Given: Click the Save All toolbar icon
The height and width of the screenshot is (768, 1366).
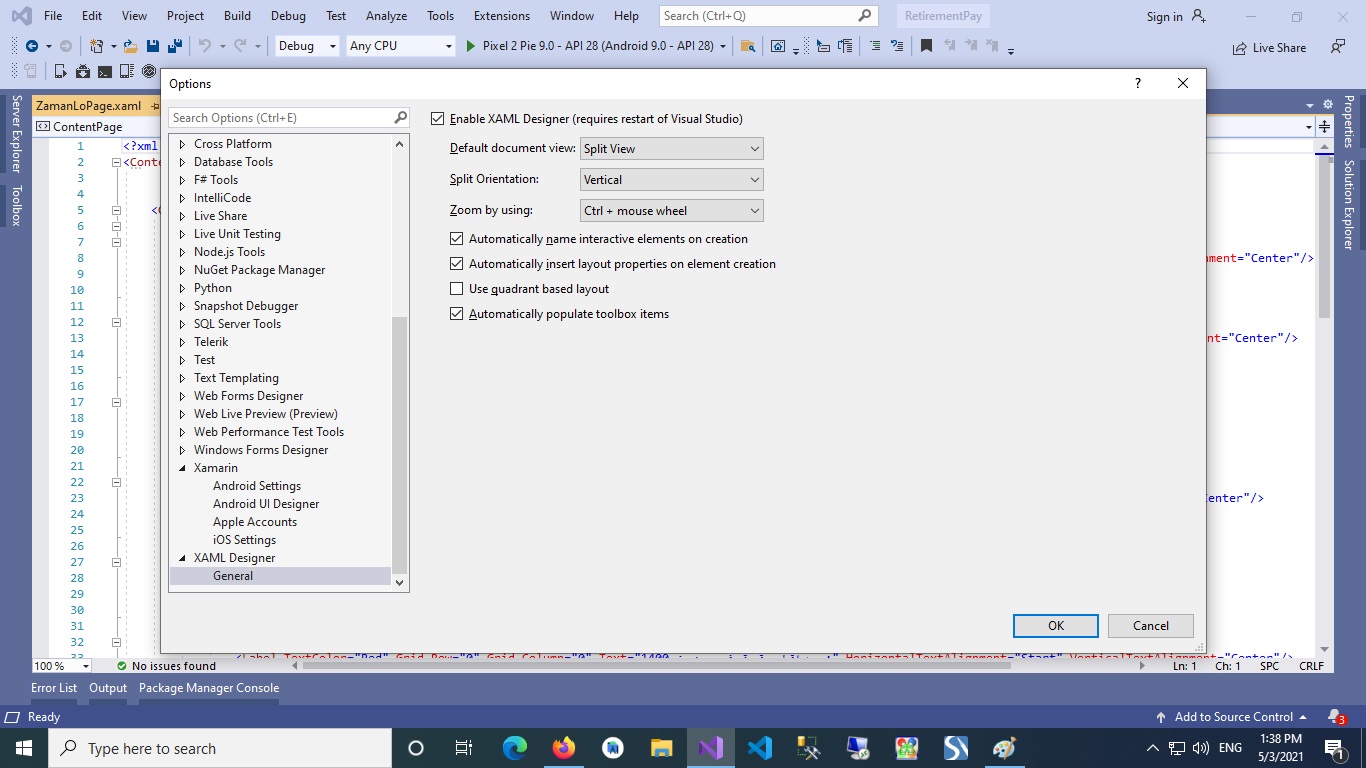Looking at the screenshot, I should point(174,46).
